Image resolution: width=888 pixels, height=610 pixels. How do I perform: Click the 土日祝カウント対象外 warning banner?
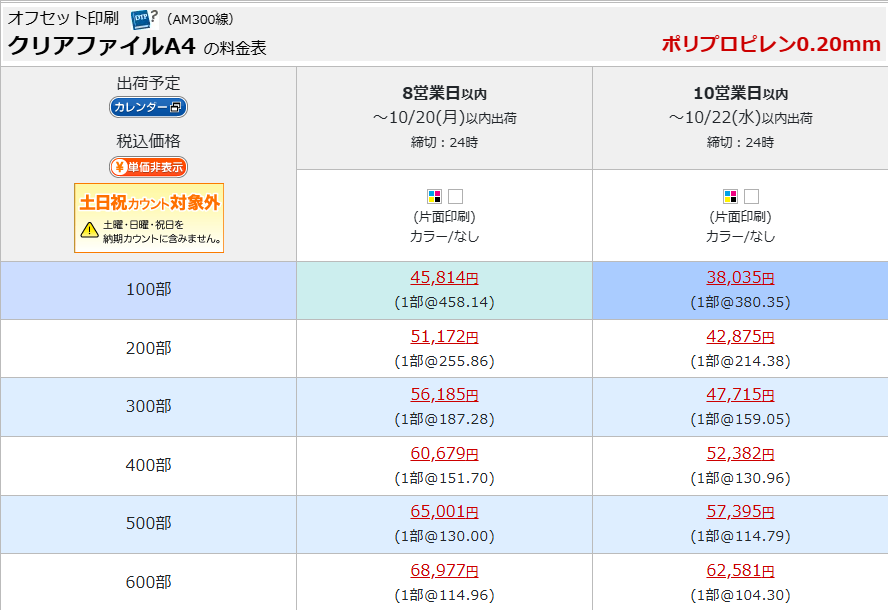pyautogui.click(x=149, y=217)
